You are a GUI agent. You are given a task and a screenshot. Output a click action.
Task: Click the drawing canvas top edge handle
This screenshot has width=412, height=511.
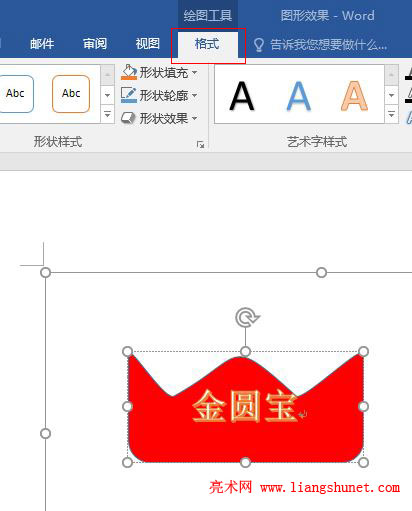(x=321, y=272)
